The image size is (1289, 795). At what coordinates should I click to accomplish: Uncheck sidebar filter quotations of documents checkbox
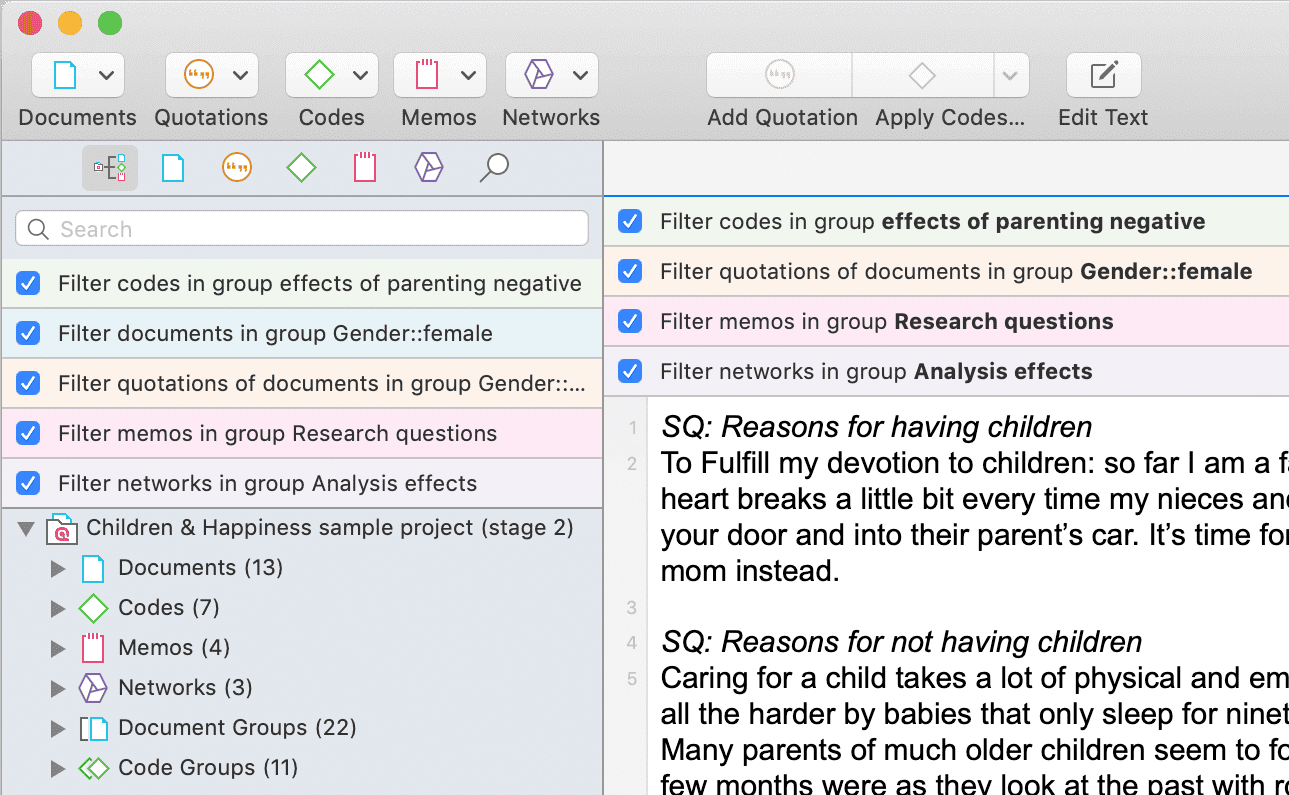coord(29,384)
